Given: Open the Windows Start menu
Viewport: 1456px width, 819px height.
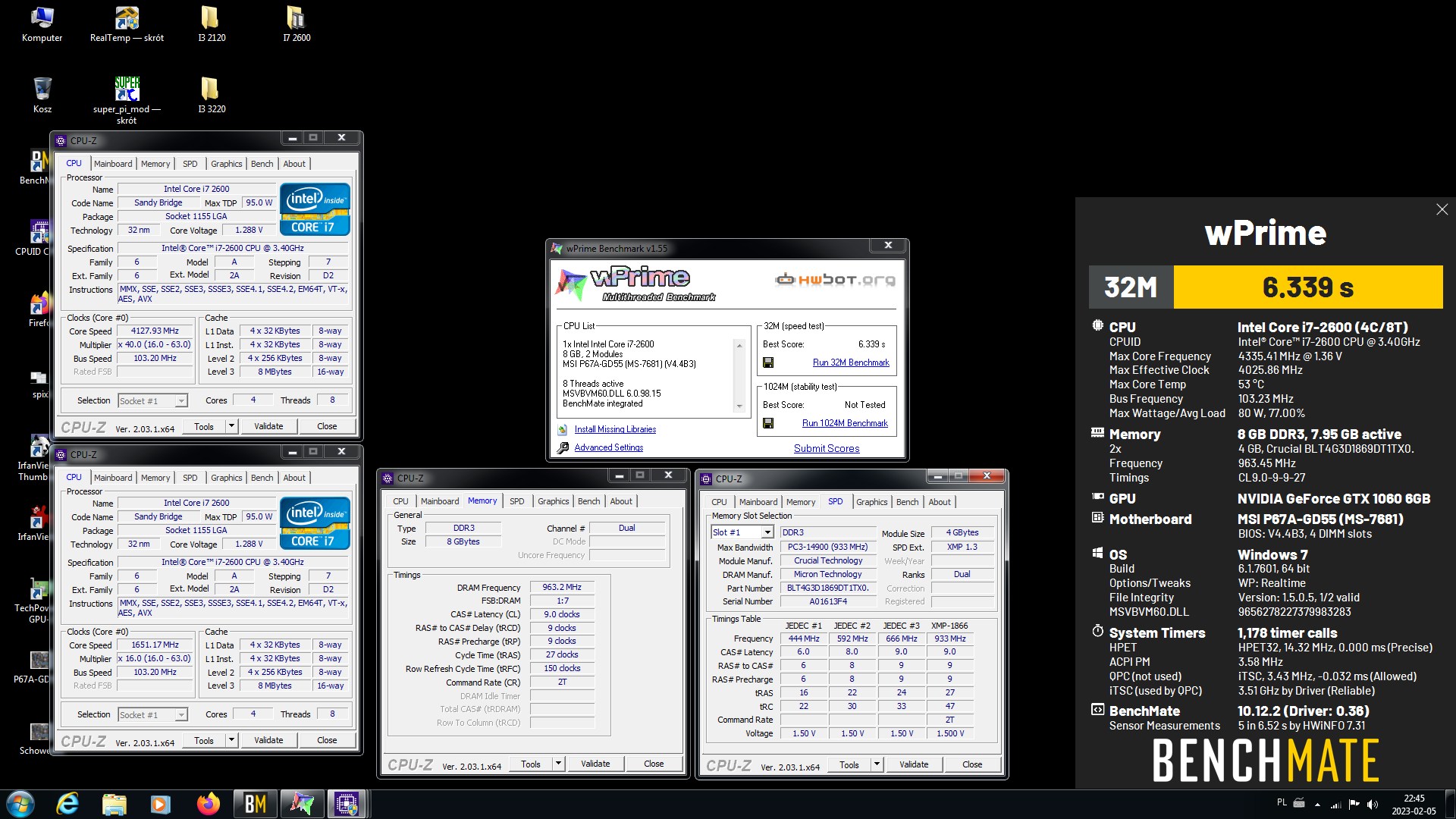Looking at the screenshot, I should (x=20, y=804).
